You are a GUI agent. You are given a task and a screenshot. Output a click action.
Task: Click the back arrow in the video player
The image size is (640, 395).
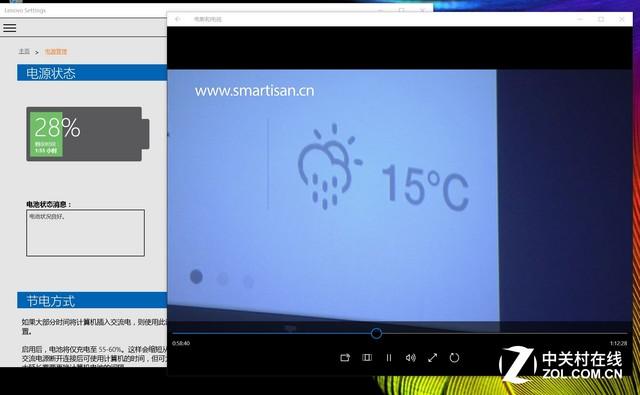click(178, 19)
